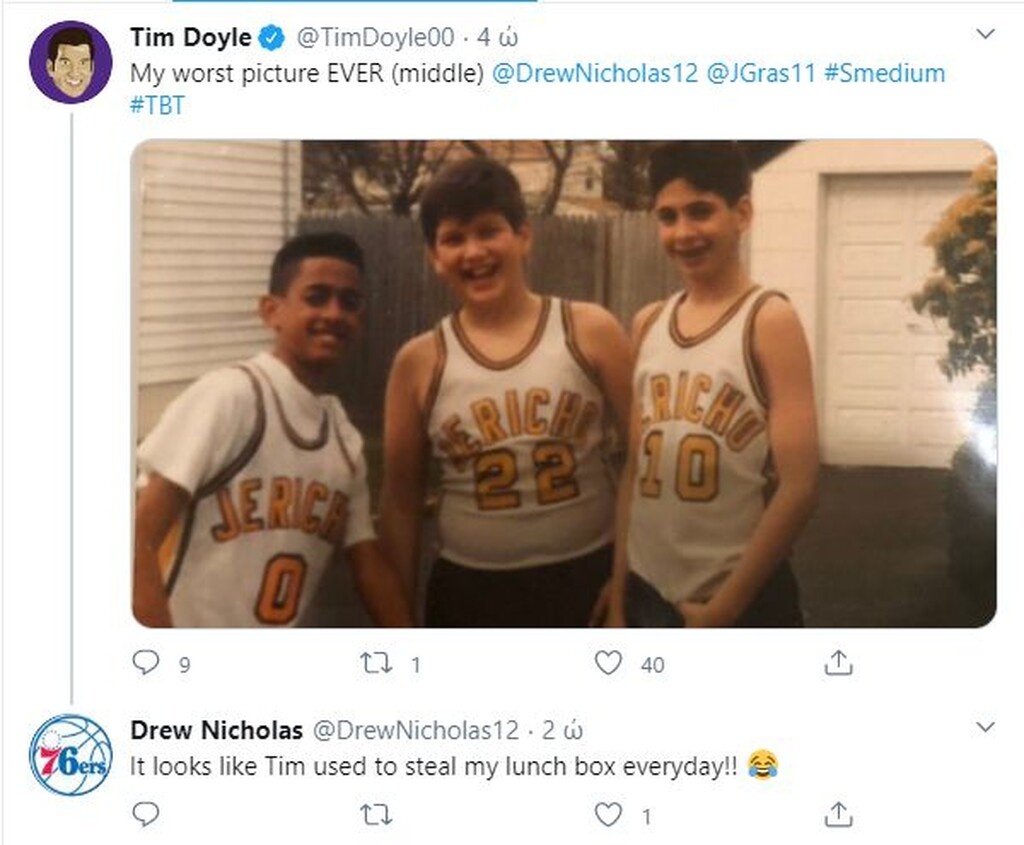The image size is (1024, 845).
Task: Reply to Drew Nicholas's comment
Action: point(146,815)
